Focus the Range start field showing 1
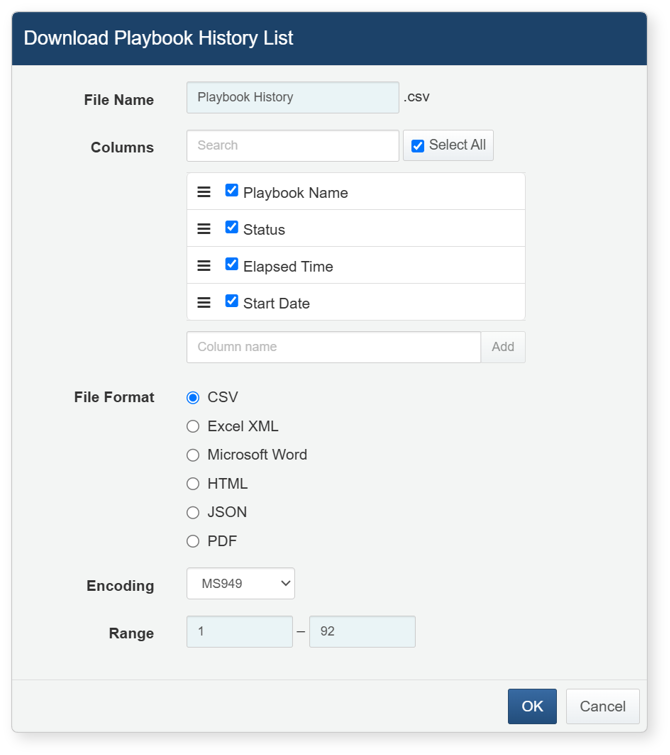This screenshot has height=755, width=670. coord(239,631)
